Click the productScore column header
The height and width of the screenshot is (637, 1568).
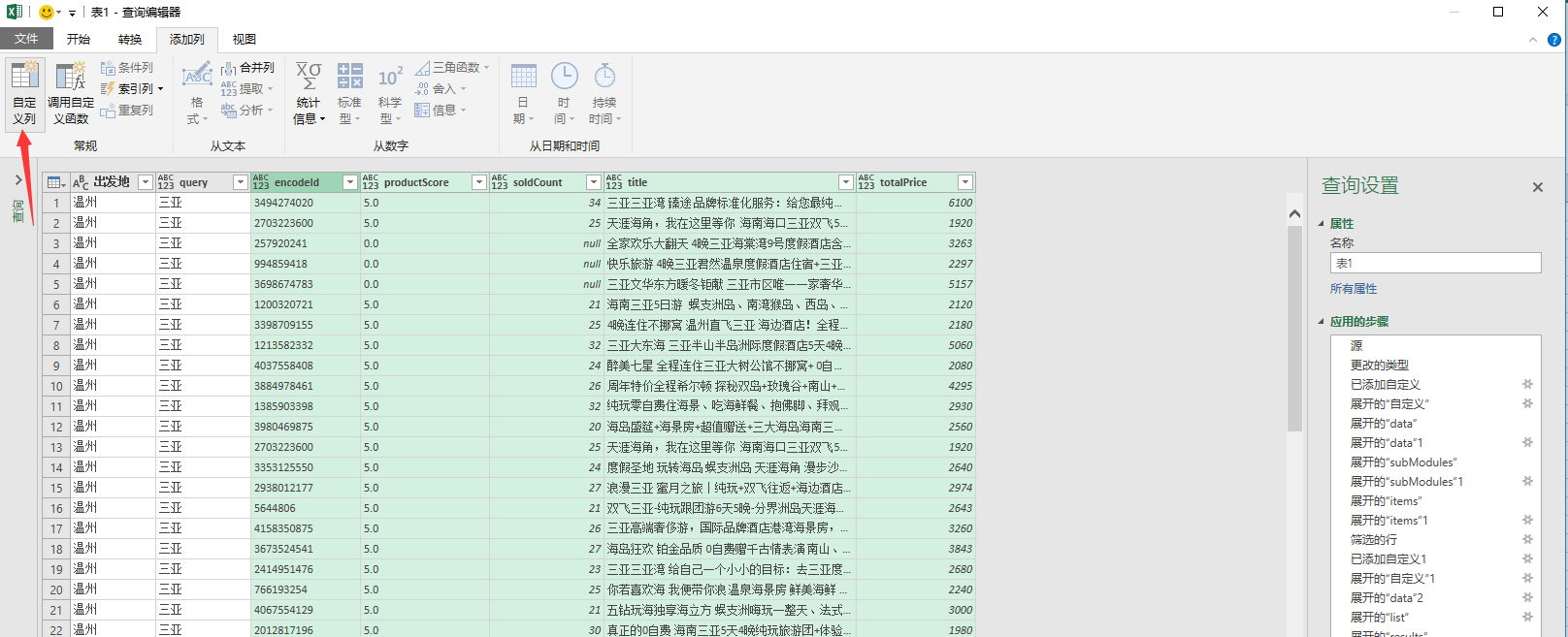(x=424, y=182)
